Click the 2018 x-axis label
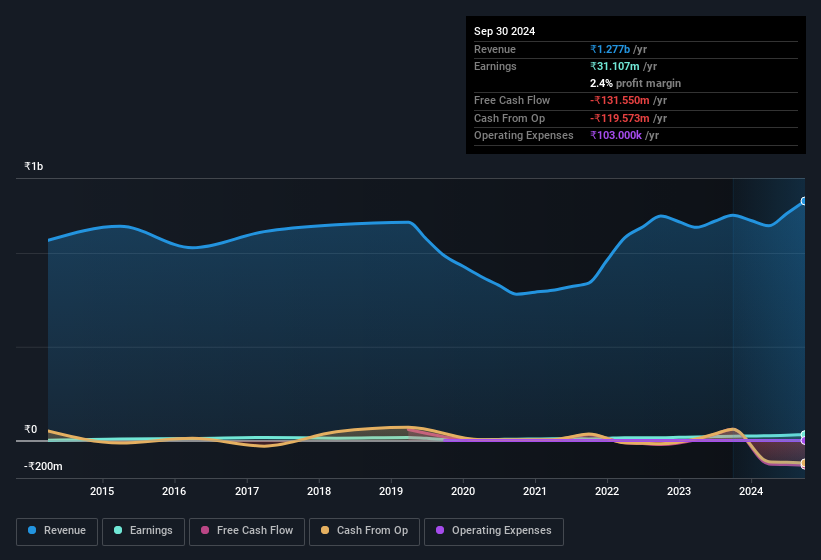The image size is (821, 560). coord(319,491)
